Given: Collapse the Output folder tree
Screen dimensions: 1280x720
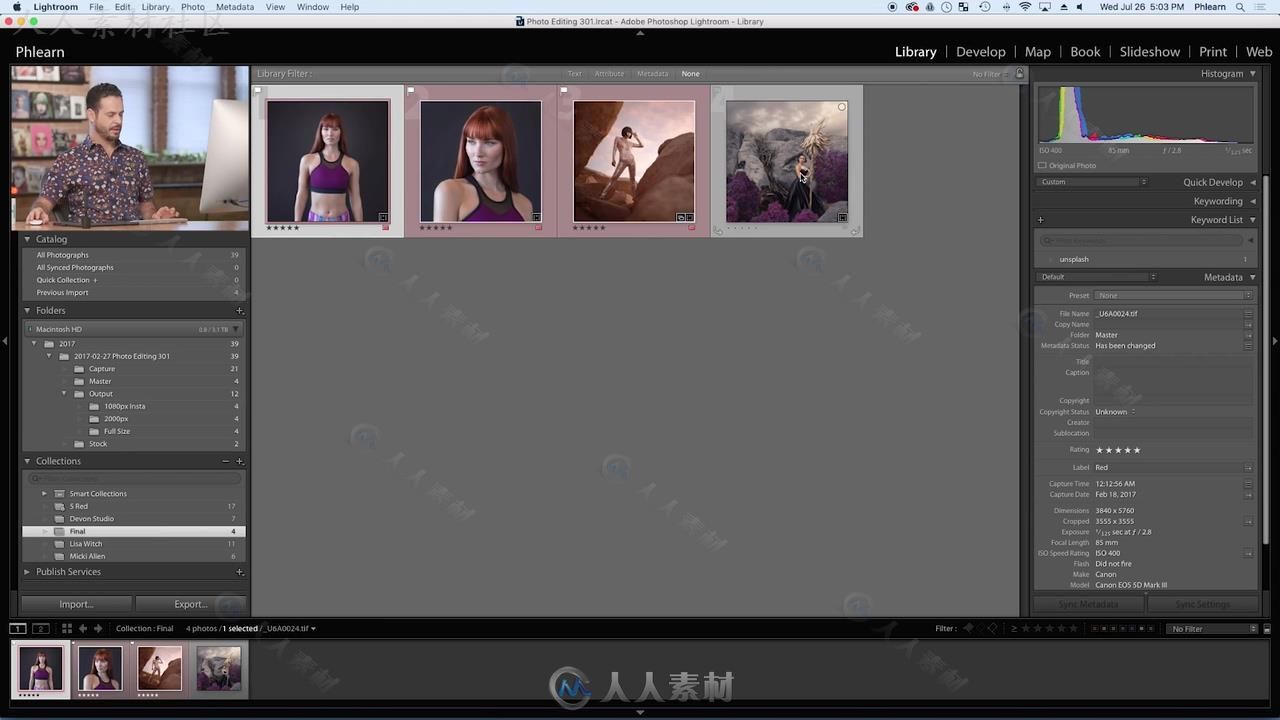Looking at the screenshot, I should 65,394.
